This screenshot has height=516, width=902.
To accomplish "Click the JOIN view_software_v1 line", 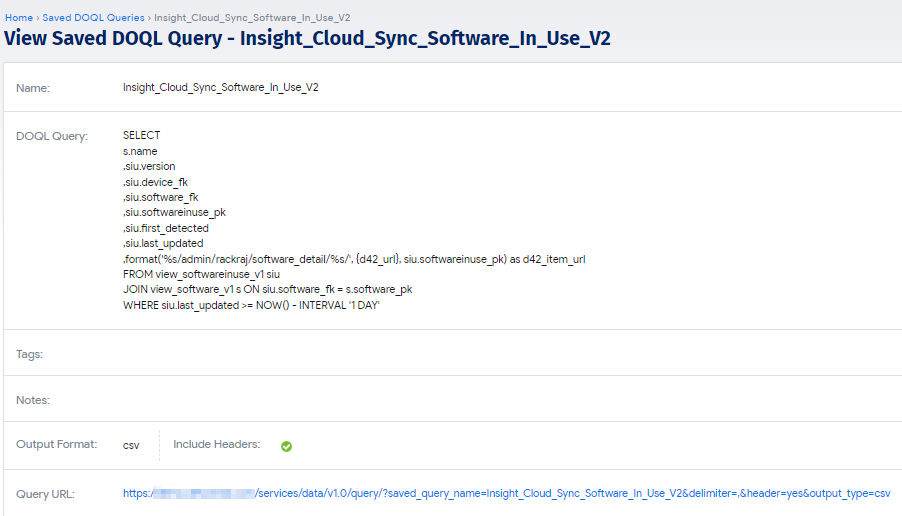I will tap(267, 289).
